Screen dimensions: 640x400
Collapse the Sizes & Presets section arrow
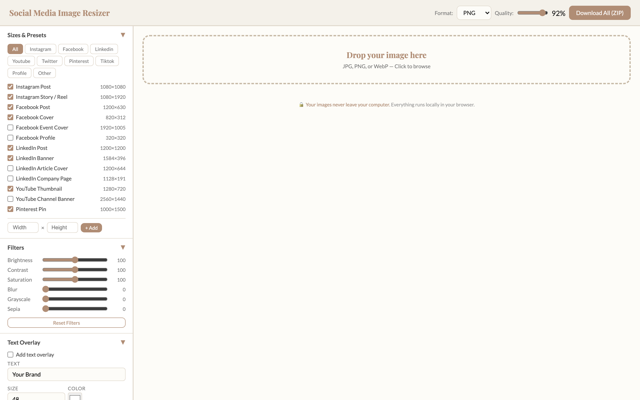(123, 35)
